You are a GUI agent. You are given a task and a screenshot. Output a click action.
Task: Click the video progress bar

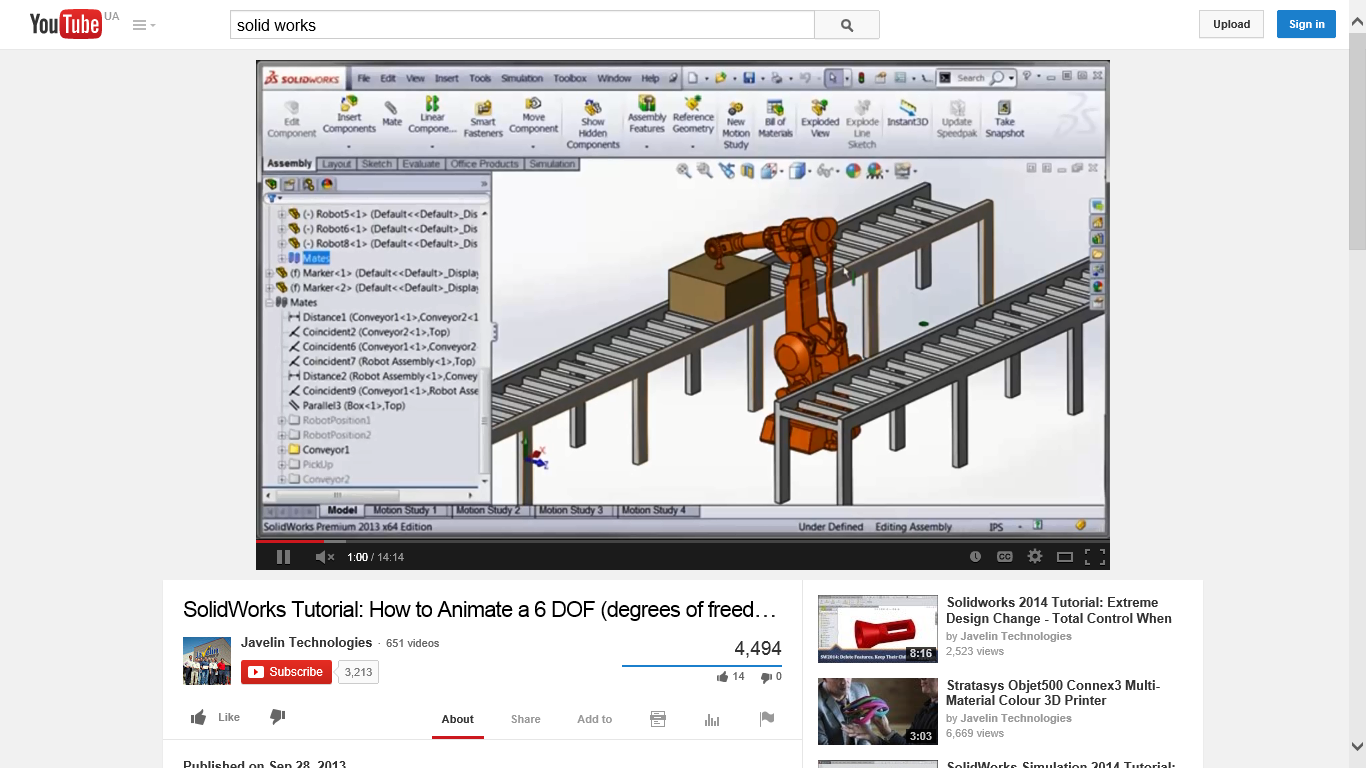click(683, 541)
